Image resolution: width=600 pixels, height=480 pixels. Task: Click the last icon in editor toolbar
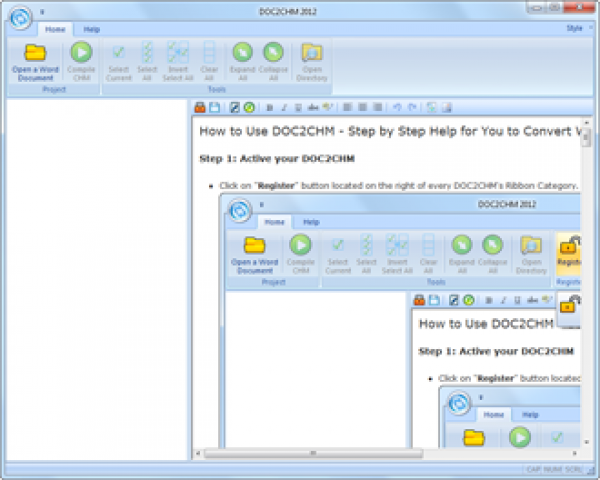pyautogui.click(x=447, y=108)
